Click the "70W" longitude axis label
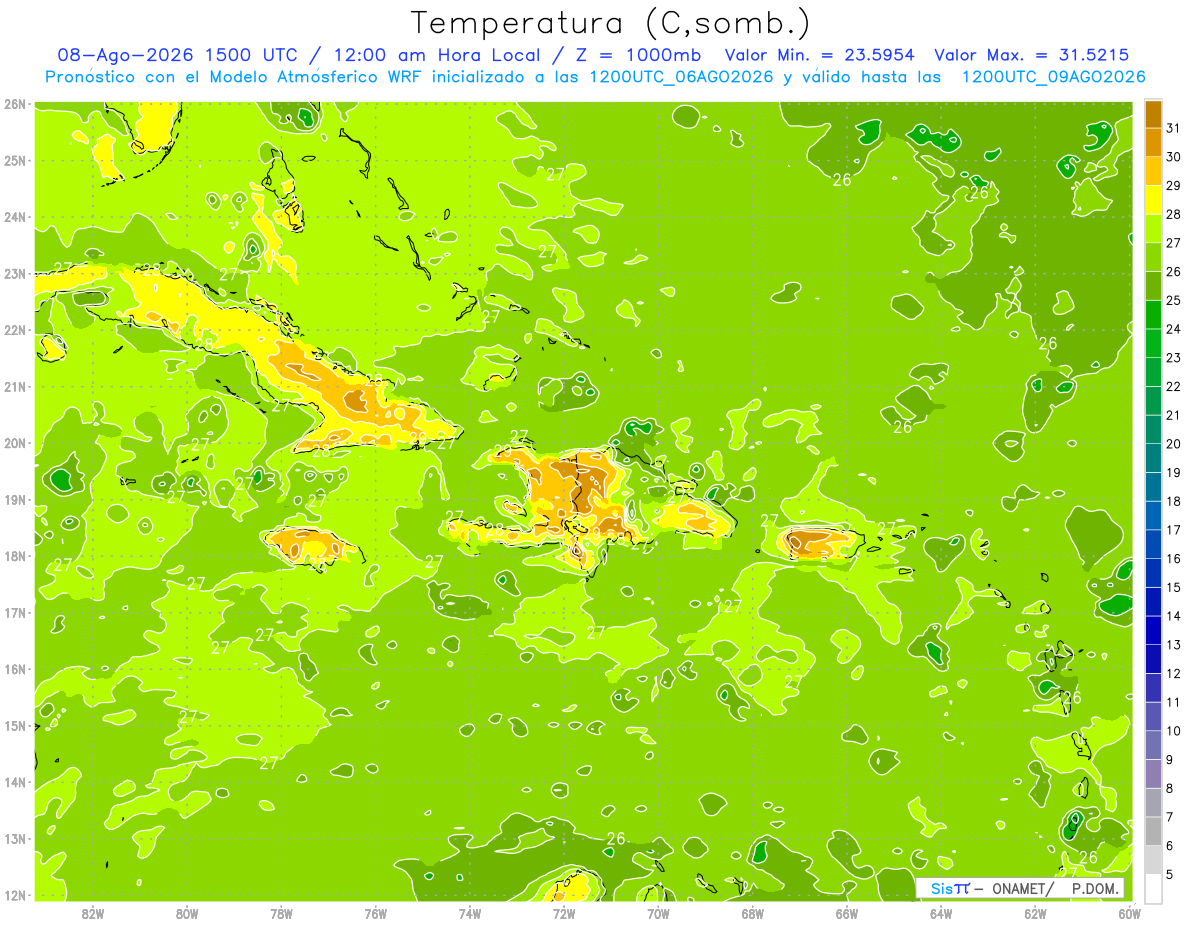The height and width of the screenshot is (927, 1200). [x=658, y=913]
